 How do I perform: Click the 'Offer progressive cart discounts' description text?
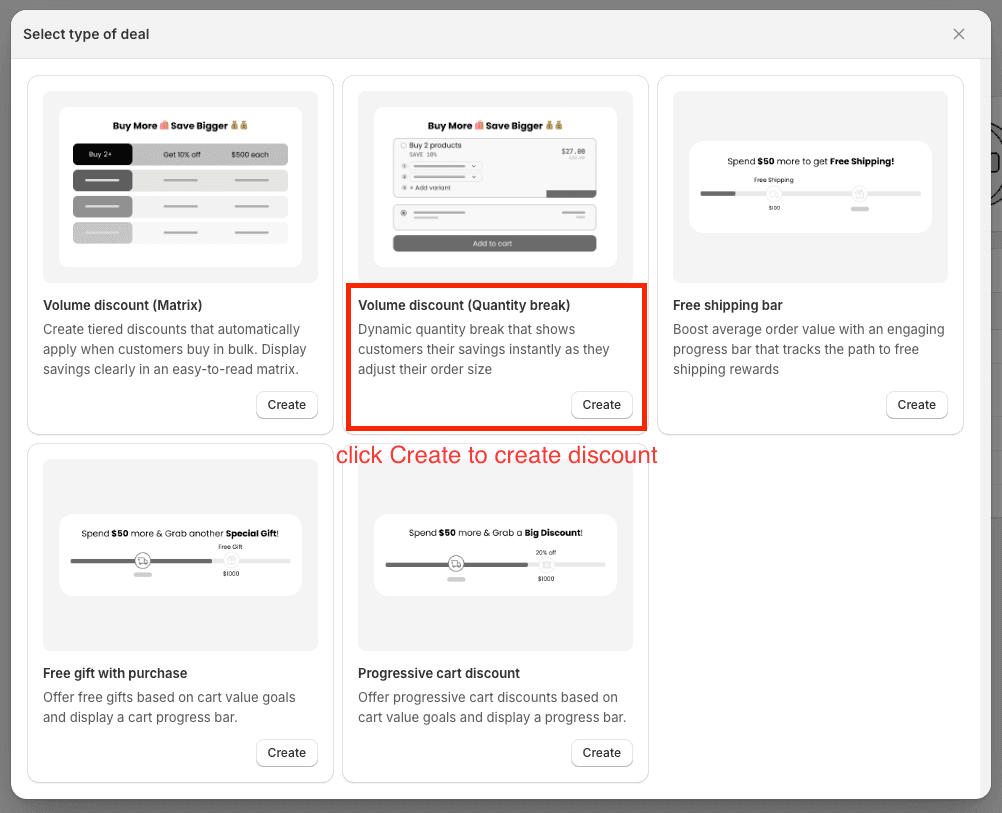tap(492, 707)
